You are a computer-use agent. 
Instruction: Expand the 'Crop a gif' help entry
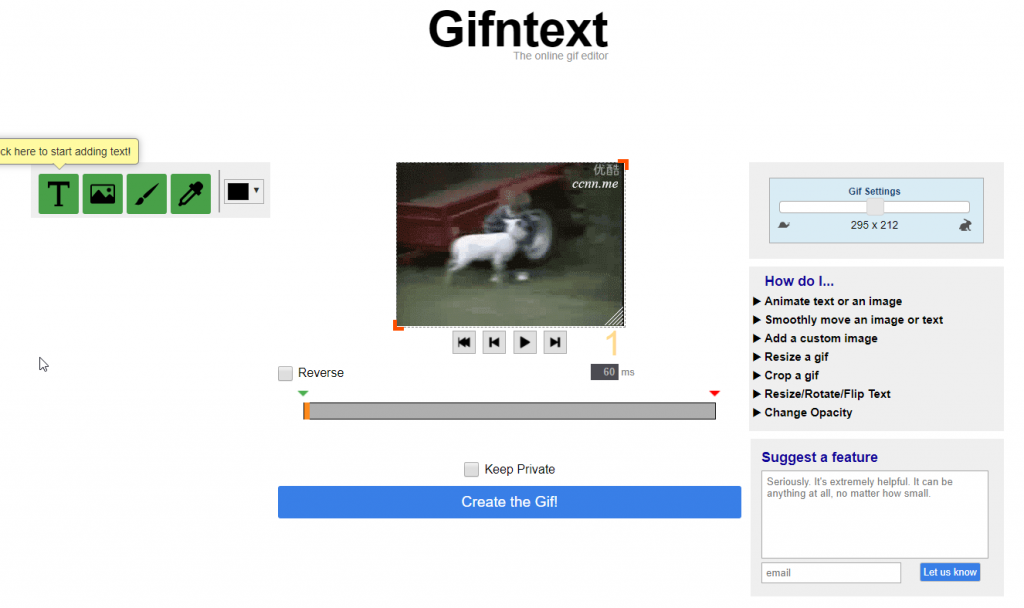[791, 375]
